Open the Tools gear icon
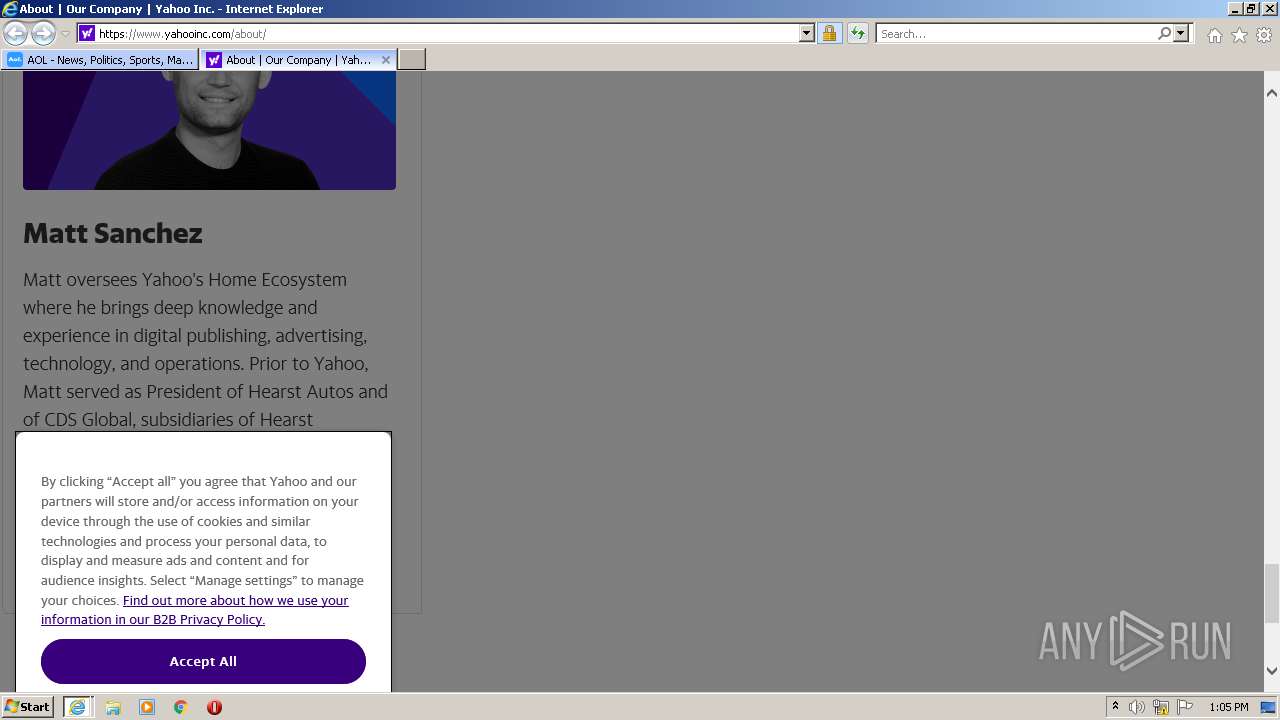The width and height of the screenshot is (1280, 720). [x=1264, y=35]
